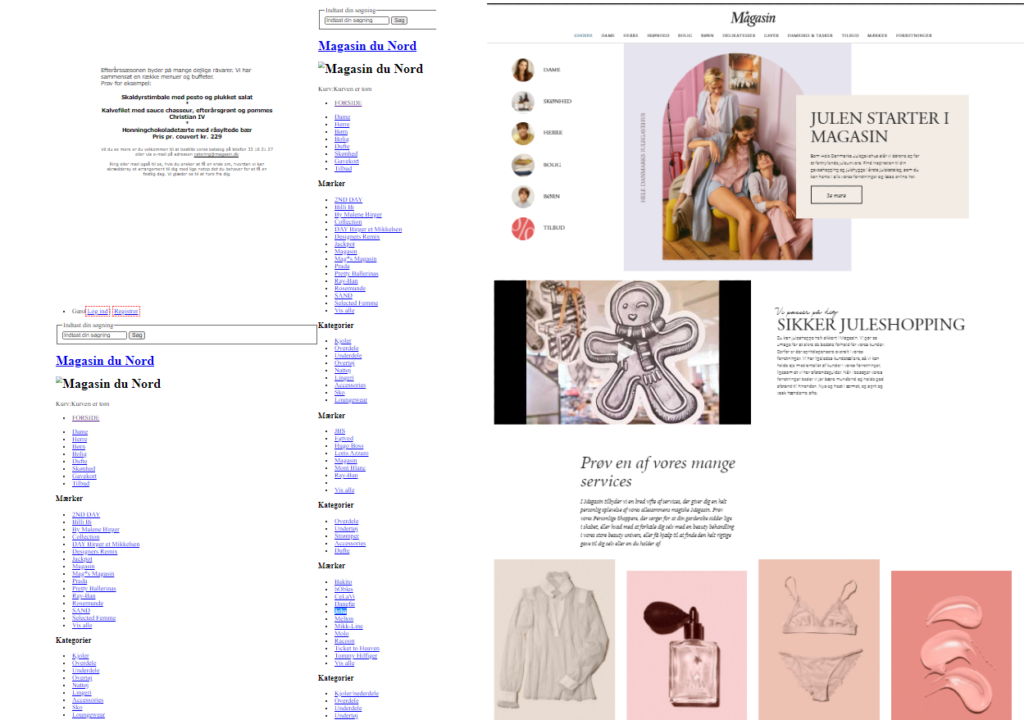Open the Danefæ brand link
The width and height of the screenshot is (1024, 720).
click(344, 604)
